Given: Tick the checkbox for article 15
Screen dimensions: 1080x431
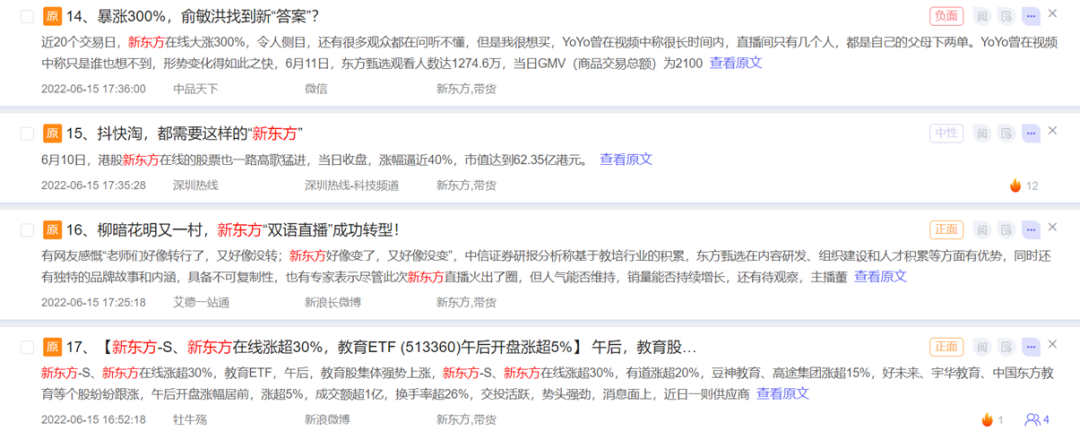Looking at the screenshot, I should (27, 134).
